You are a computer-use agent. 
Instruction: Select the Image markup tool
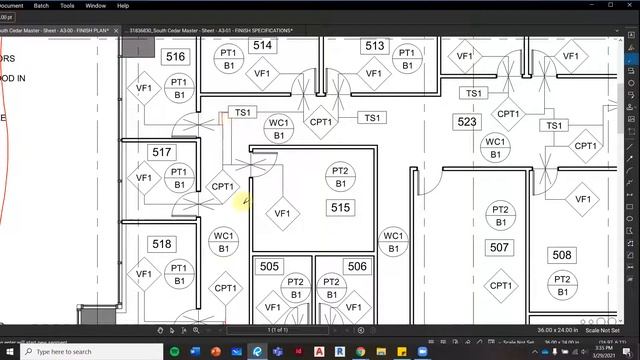tap(631, 119)
